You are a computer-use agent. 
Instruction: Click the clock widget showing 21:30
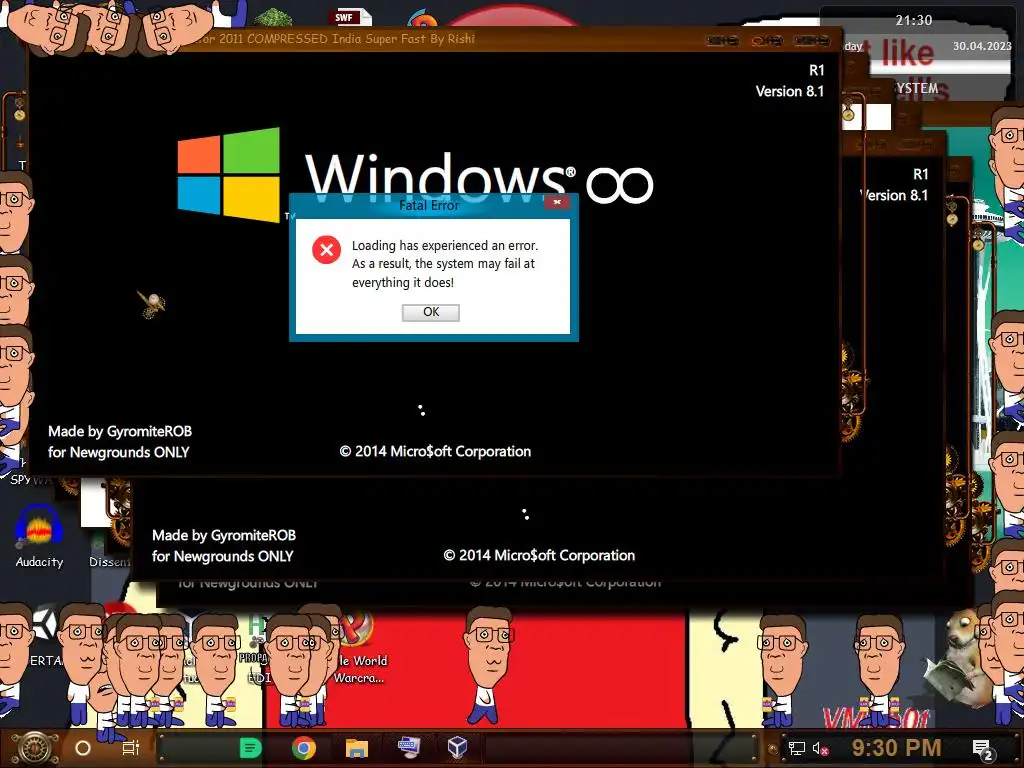[914, 21]
